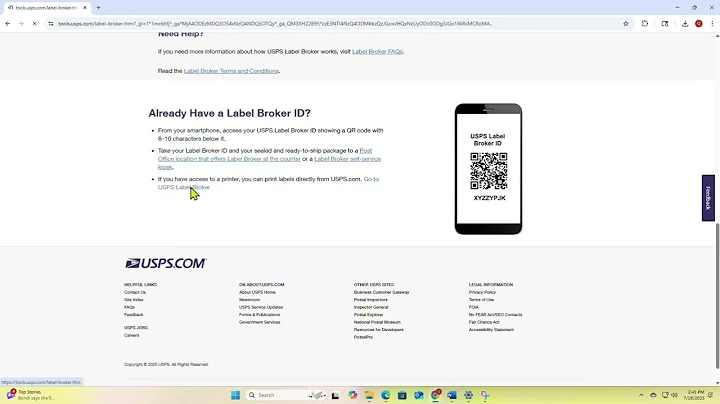Image resolution: width=720 pixels, height=404 pixels.
Task: Switch to Chrome on the taskbar
Action: [435, 395]
